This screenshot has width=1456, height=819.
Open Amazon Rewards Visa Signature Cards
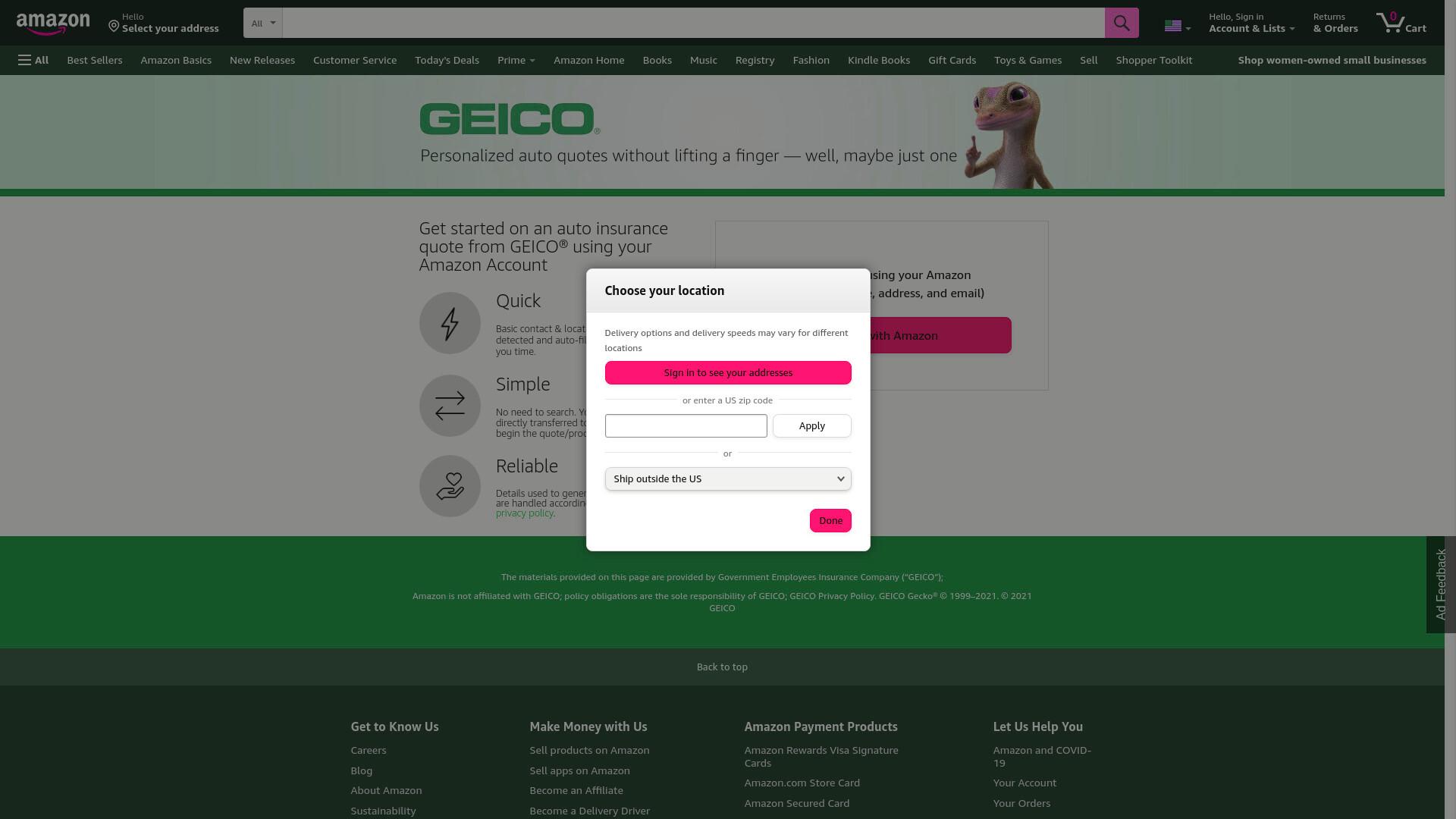point(821,756)
